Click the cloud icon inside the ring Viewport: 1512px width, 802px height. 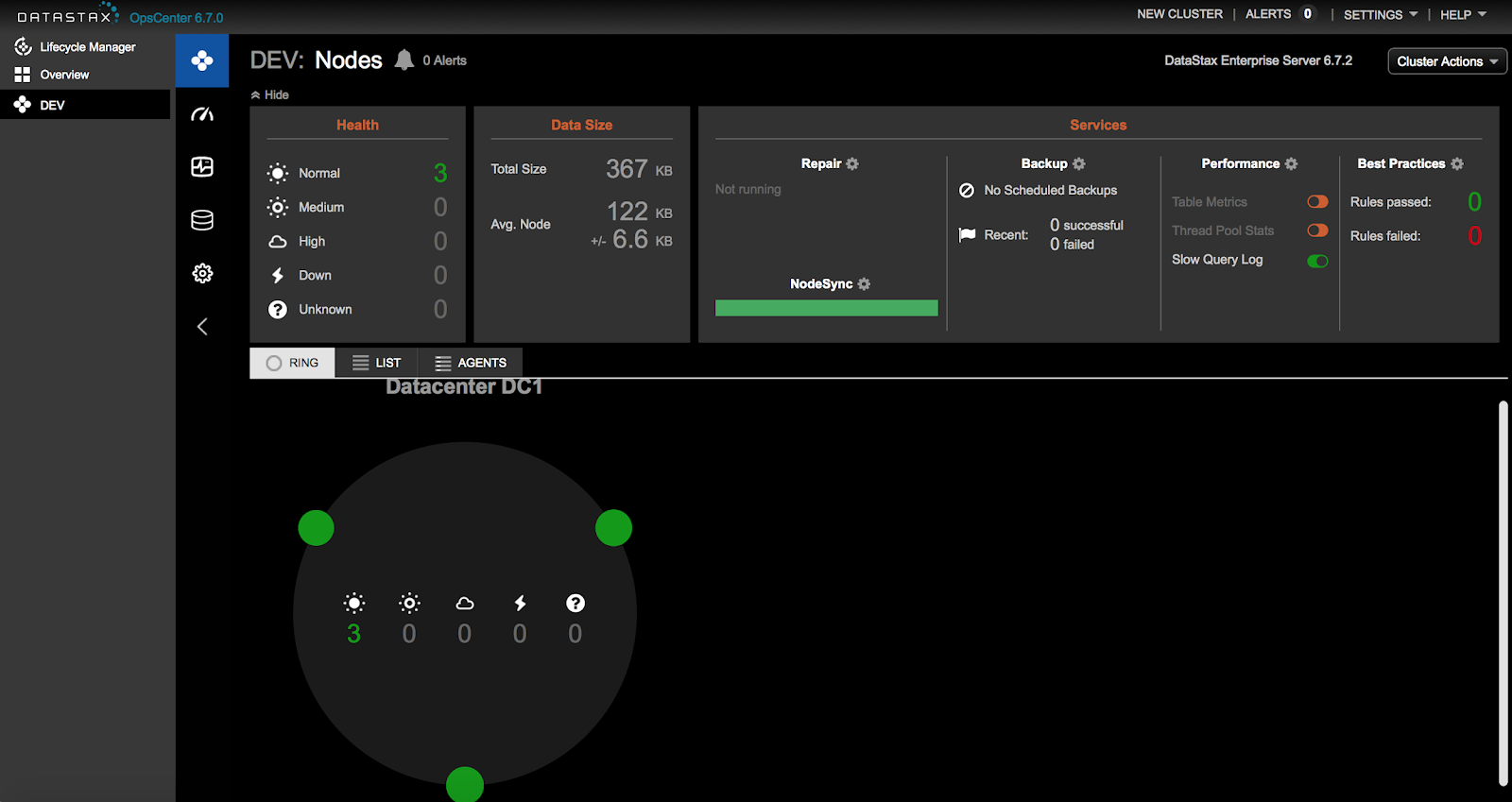(465, 604)
